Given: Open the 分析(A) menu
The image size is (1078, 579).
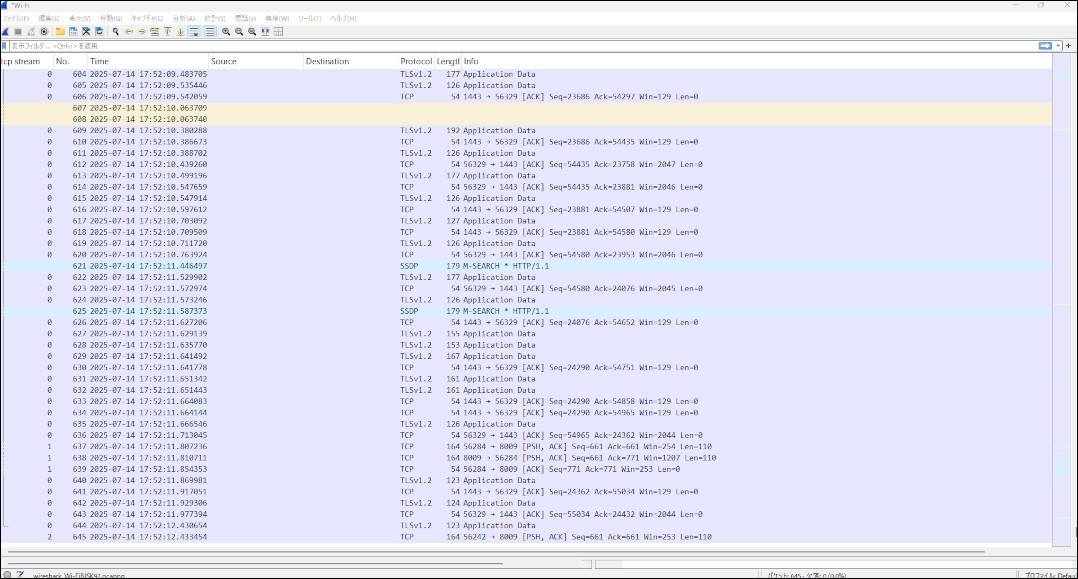Looking at the screenshot, I should click(184, 19).
